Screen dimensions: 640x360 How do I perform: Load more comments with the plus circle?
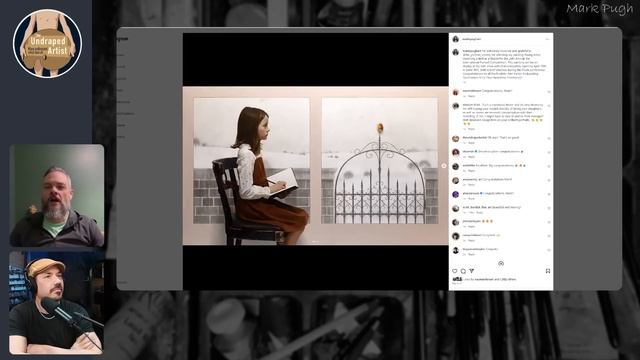tap(501, 264)
